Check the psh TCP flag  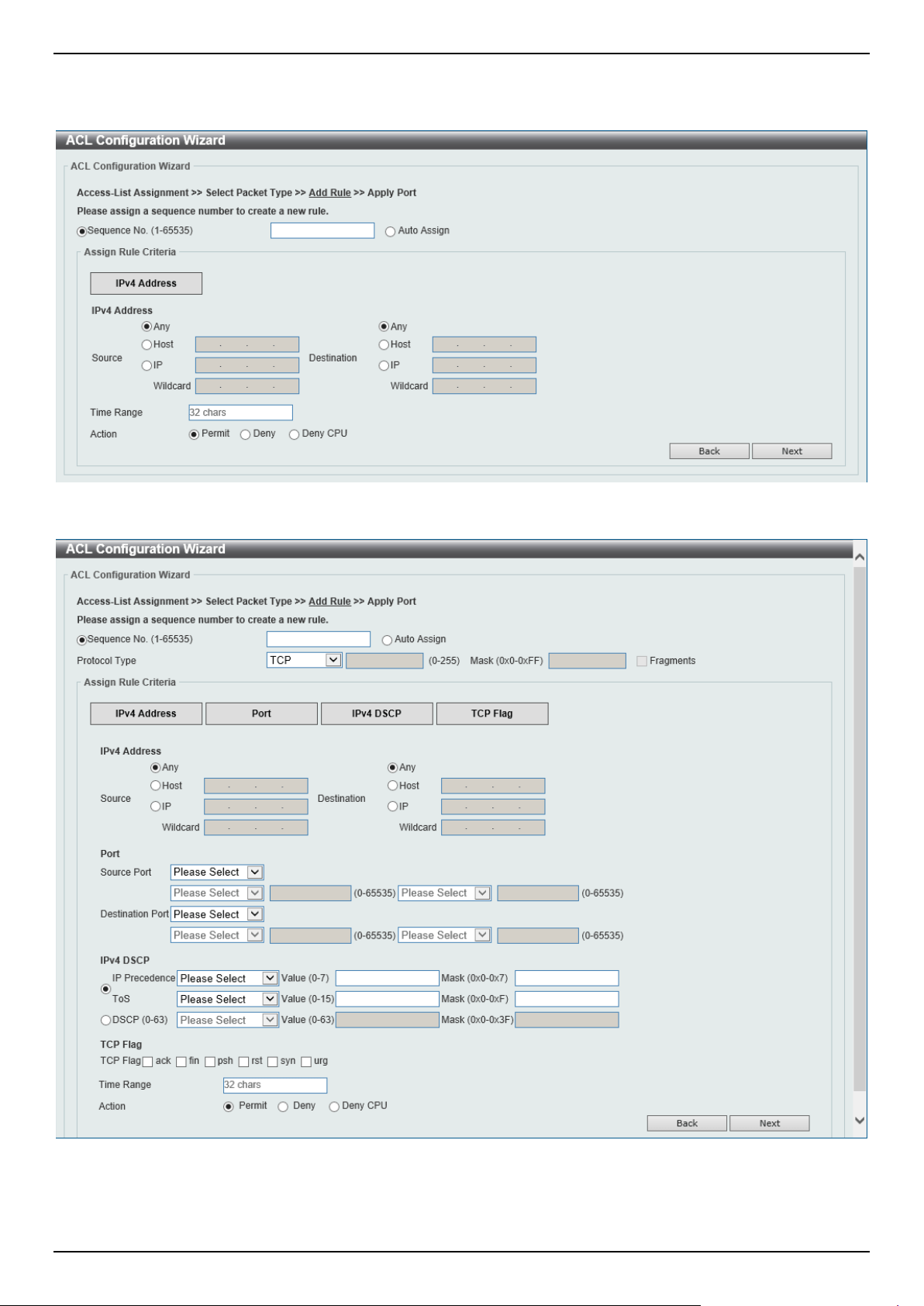[210, 1062]
